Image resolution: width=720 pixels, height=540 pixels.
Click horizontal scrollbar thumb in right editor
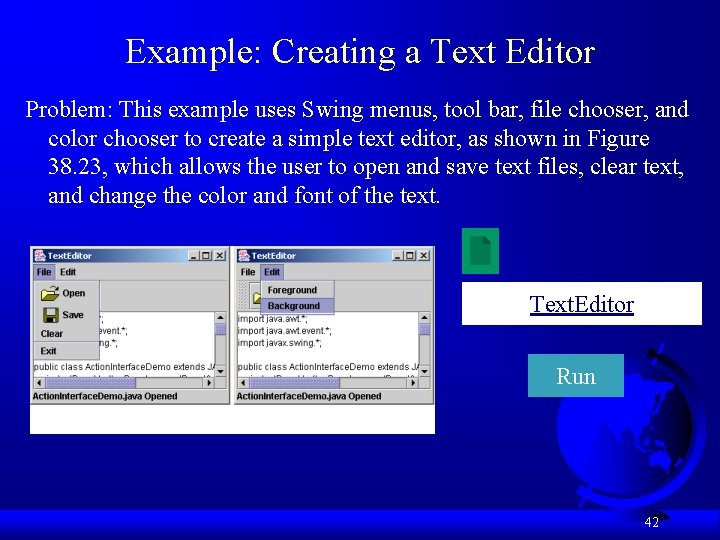coord(294,382)
